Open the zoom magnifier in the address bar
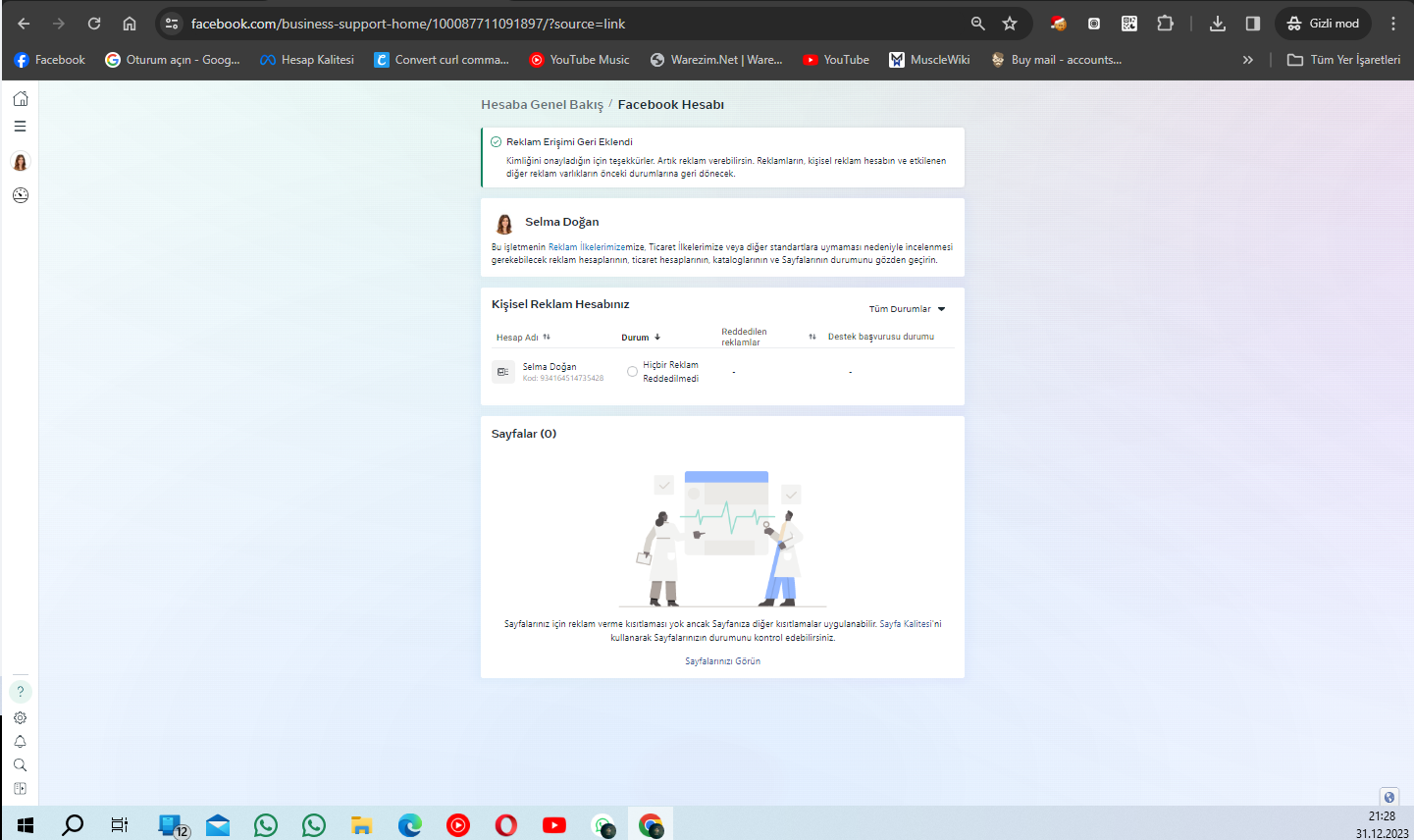 pos(977,24)
